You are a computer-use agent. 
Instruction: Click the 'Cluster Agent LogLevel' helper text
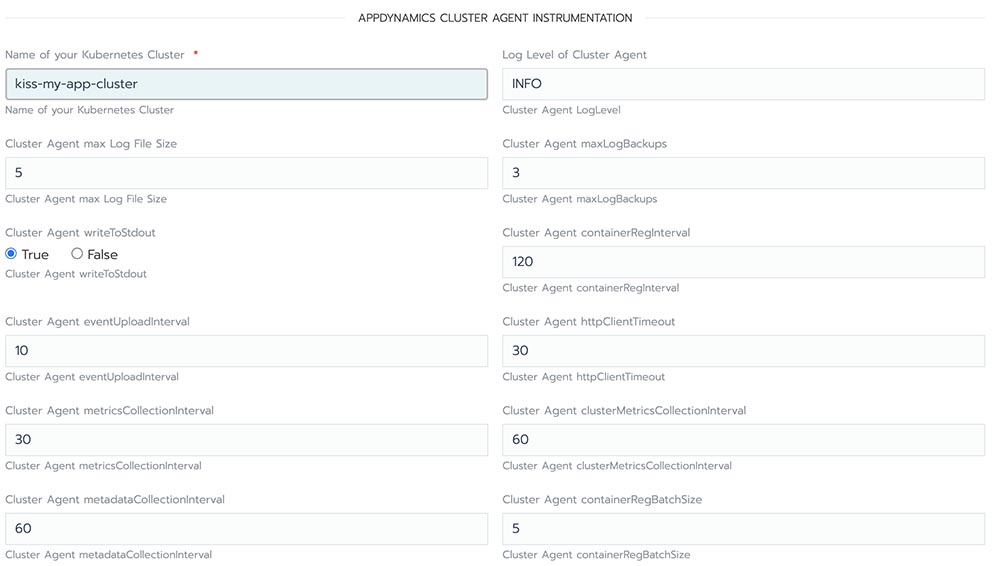561,110
